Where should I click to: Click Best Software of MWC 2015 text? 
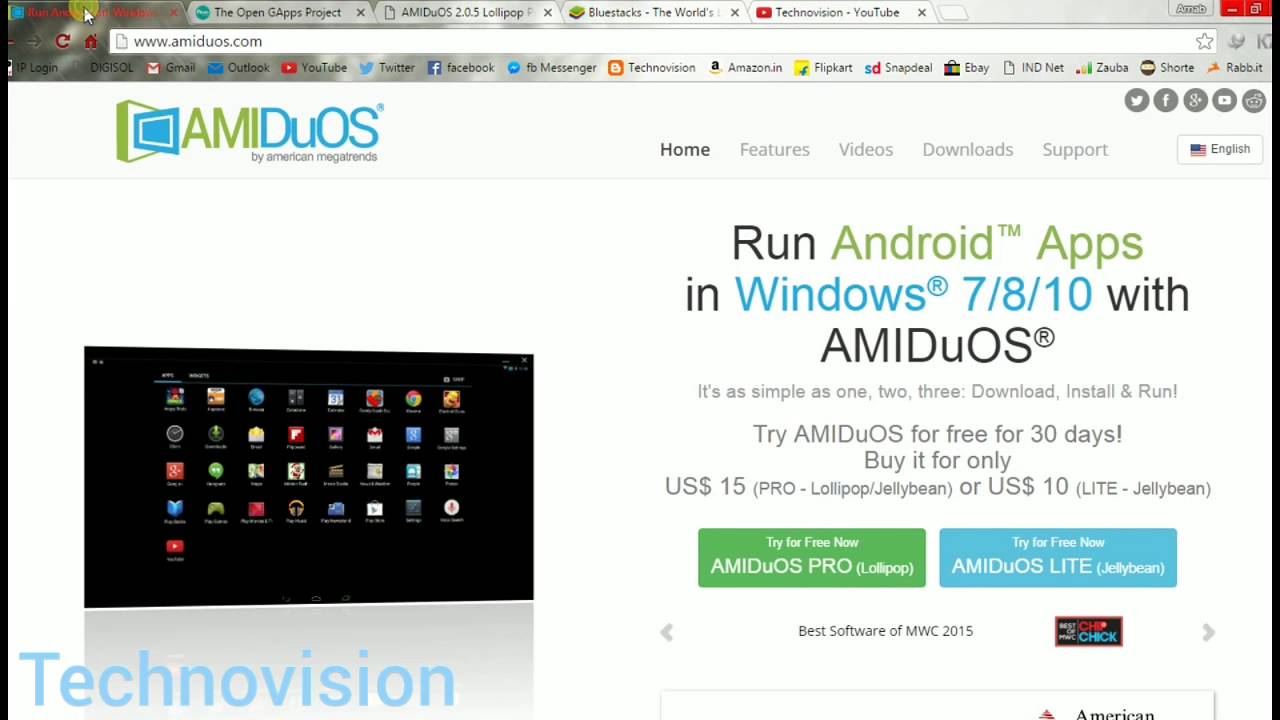coord(885,631)
